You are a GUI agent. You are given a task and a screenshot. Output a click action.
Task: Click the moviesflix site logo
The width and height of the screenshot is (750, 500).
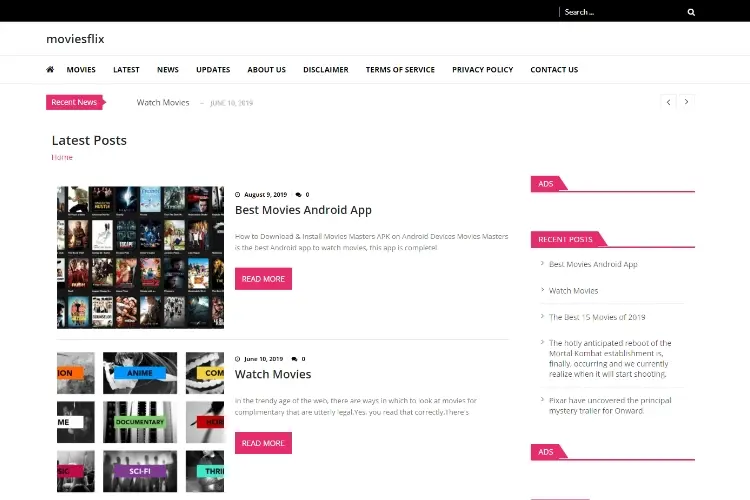tap(75, 39)
